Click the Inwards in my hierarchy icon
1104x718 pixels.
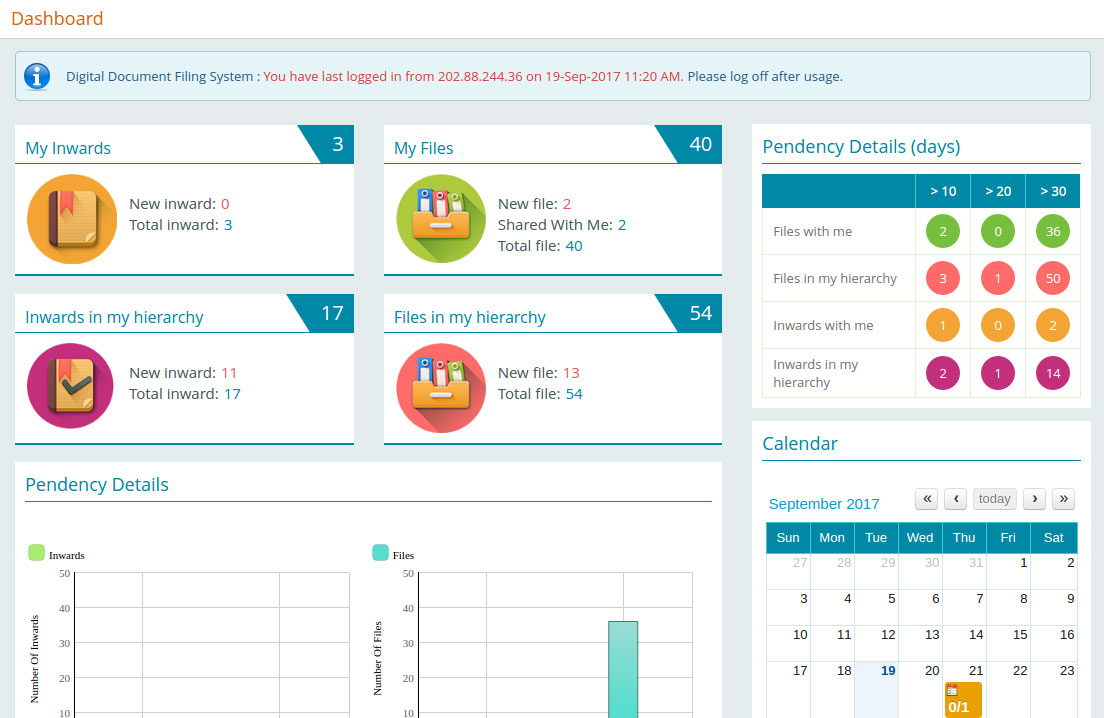pos(72,387)
